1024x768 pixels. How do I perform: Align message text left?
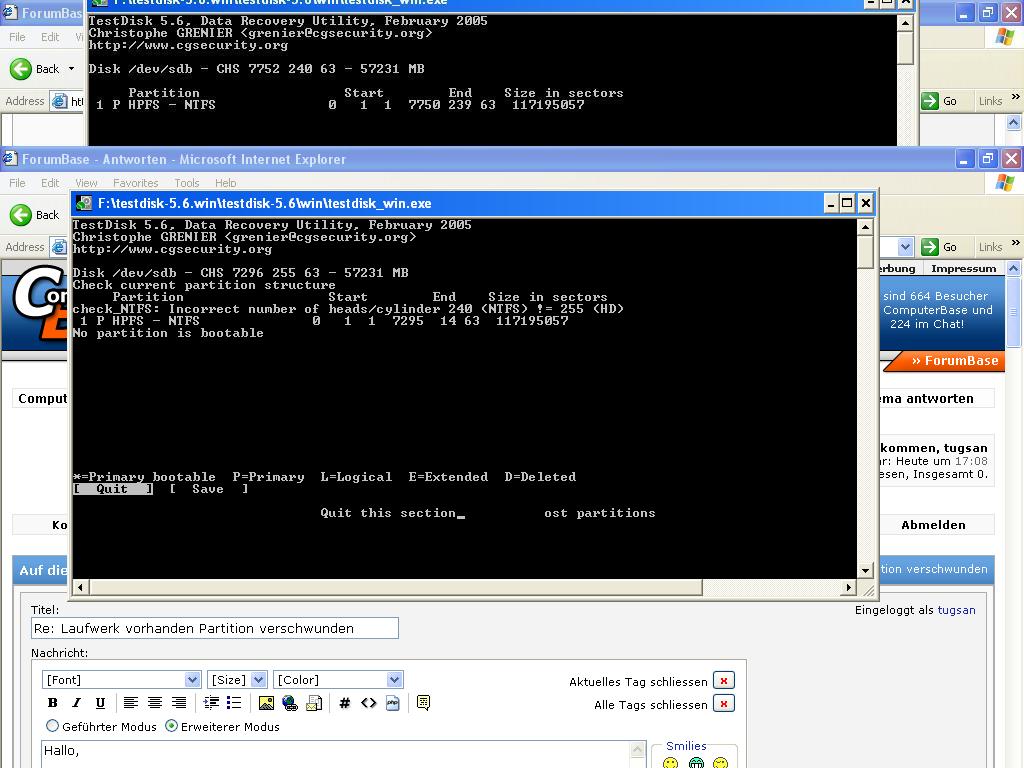tap(131, 703)
